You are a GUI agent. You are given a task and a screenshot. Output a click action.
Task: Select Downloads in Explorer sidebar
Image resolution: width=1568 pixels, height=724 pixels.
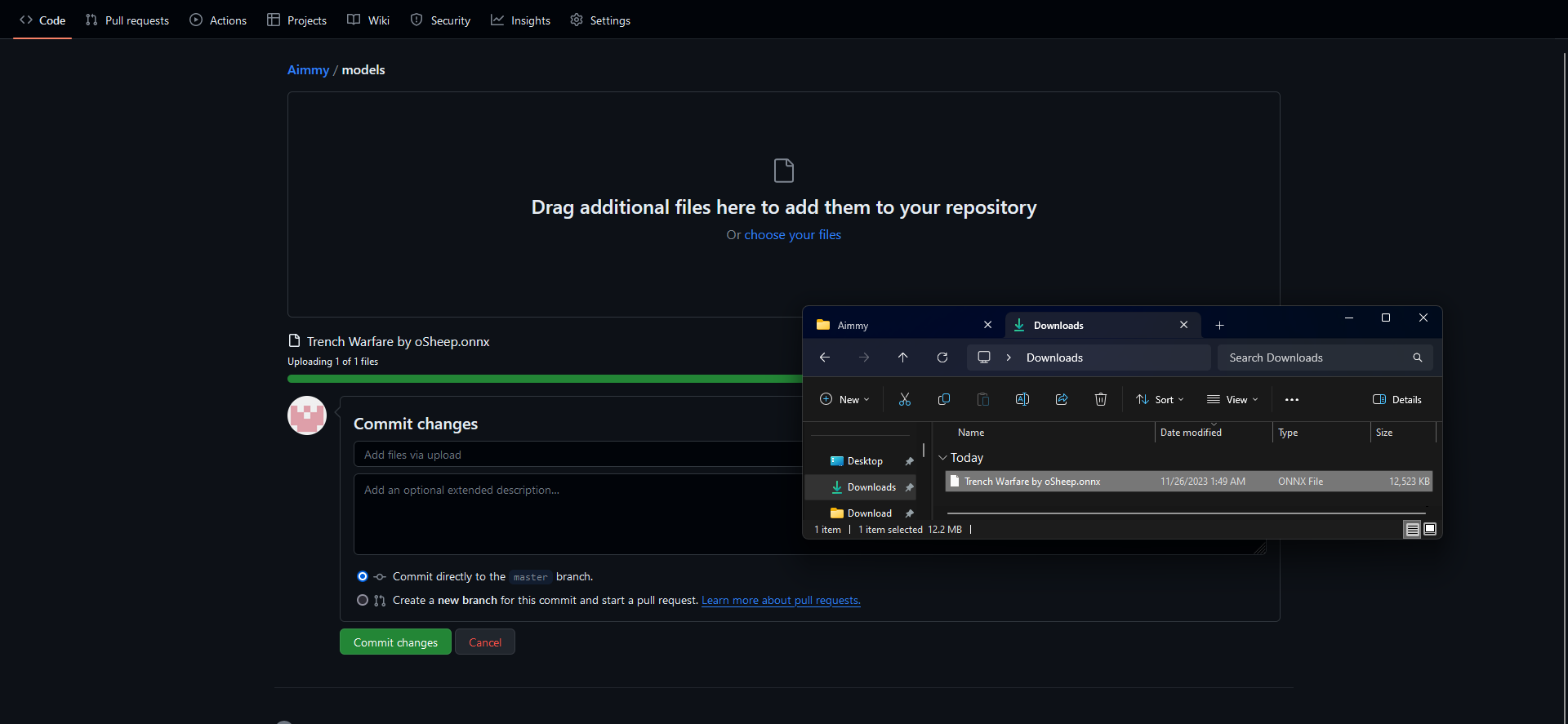(860, 487)
